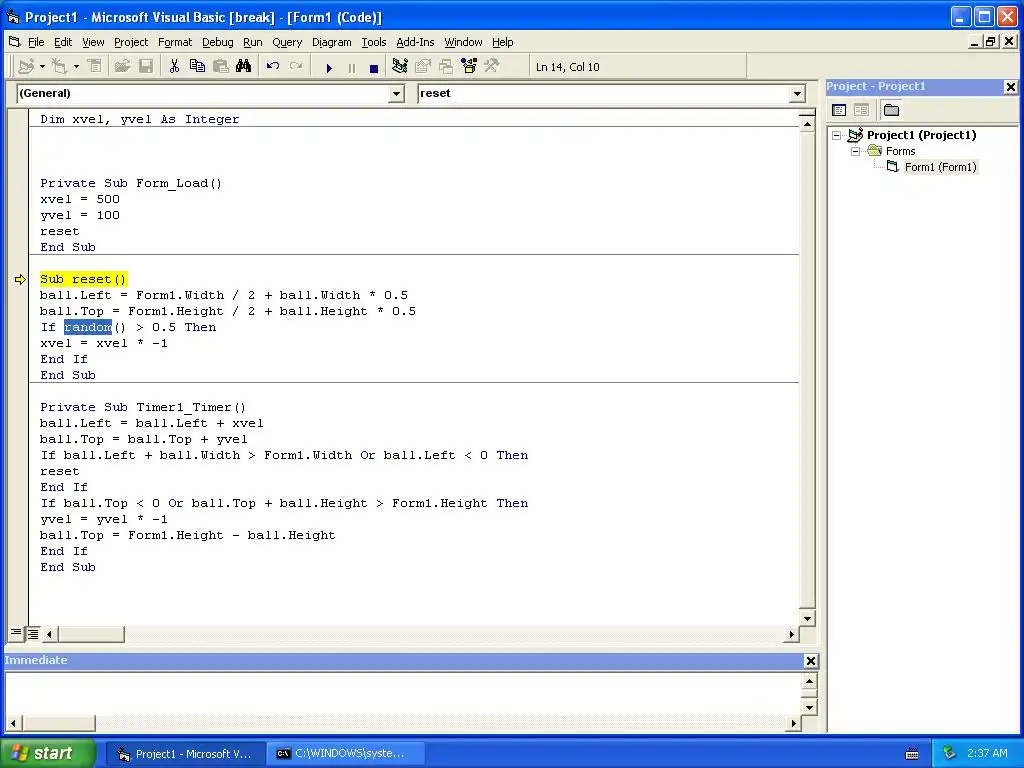Close the Immediate window

[810, 661]
